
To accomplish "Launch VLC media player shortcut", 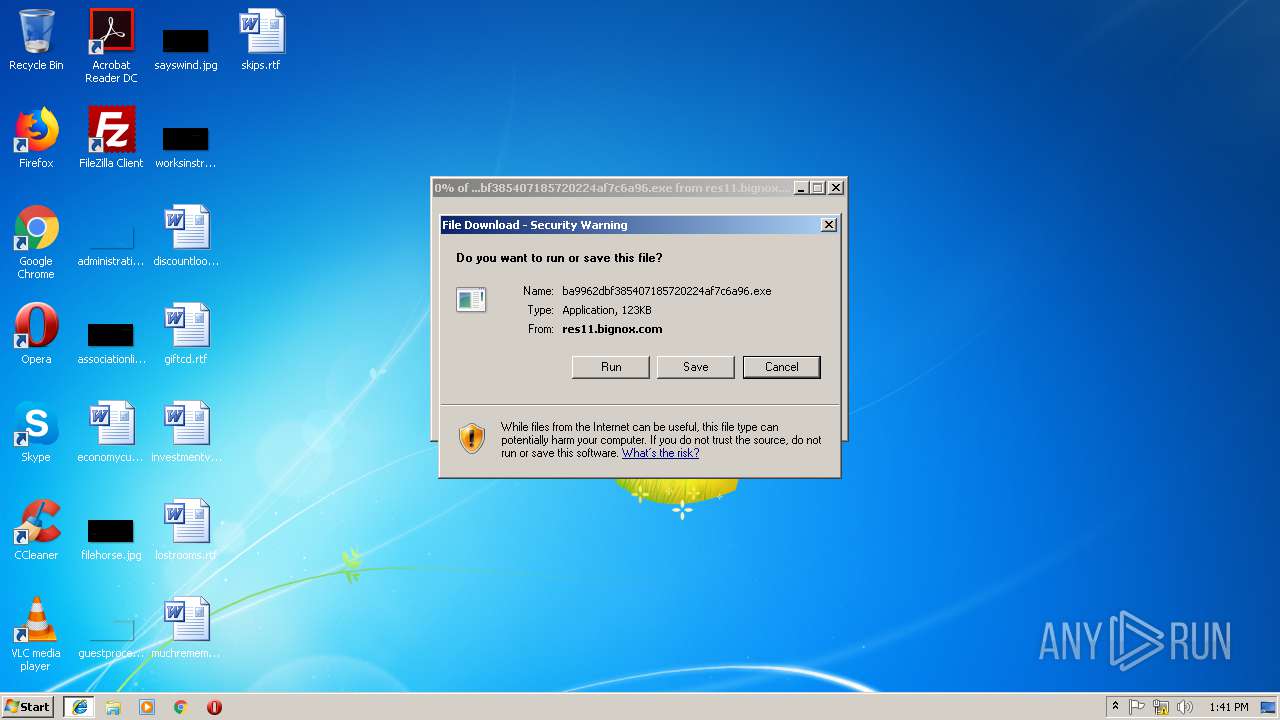I will 36,634.
